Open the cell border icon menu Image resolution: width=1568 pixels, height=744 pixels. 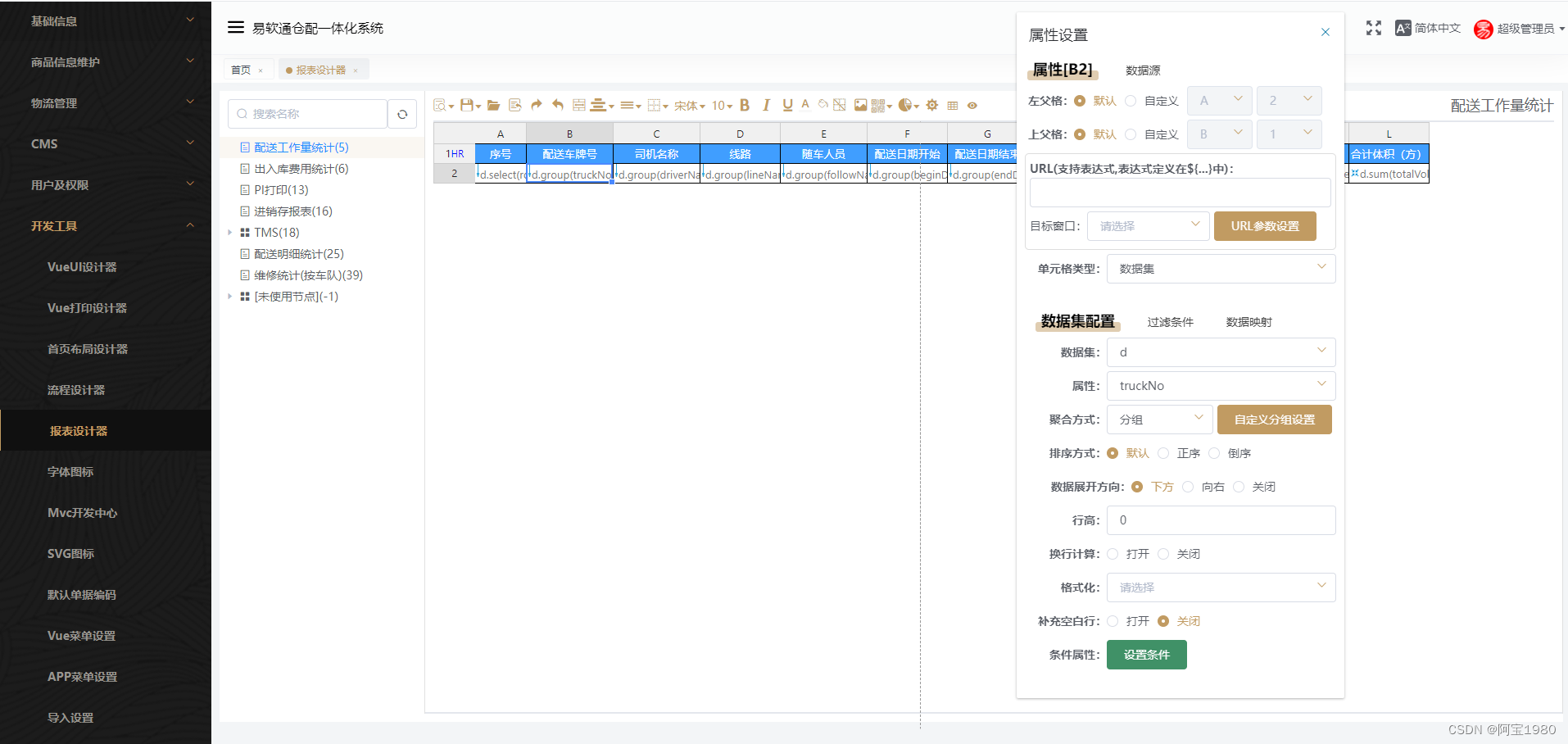click(657, 105)
